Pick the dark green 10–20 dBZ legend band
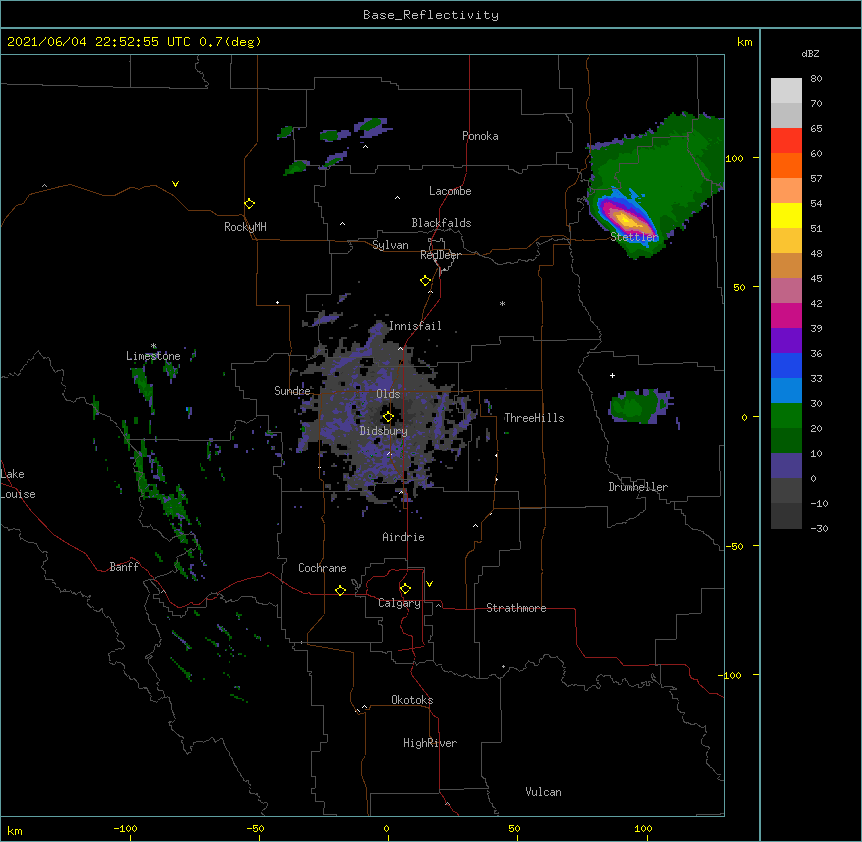 [786, 441]
